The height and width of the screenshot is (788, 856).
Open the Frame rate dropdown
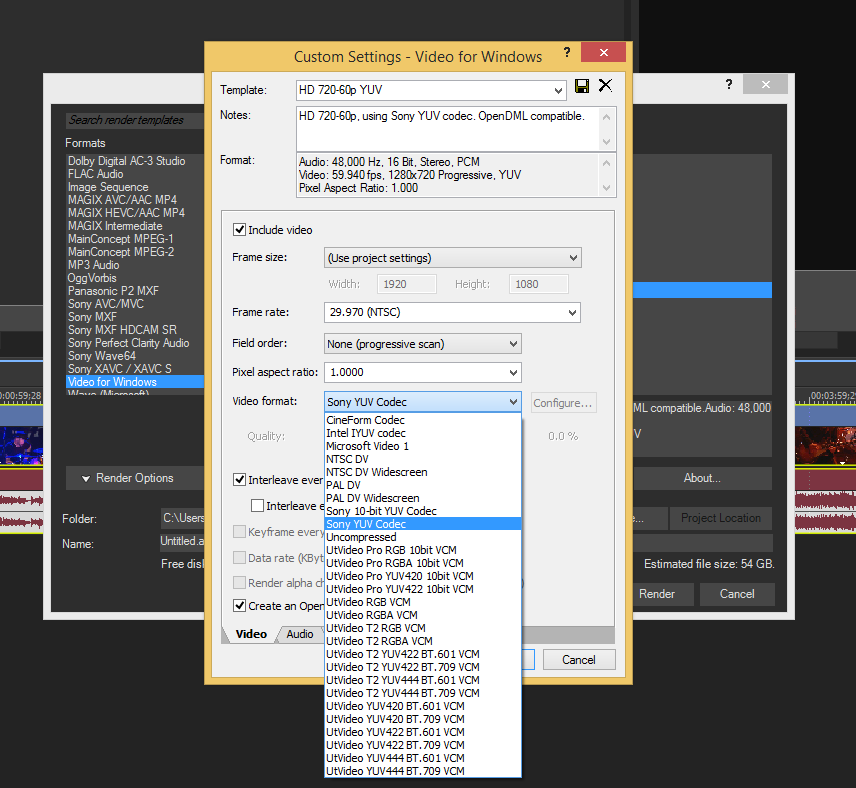[x=572, y=312]
